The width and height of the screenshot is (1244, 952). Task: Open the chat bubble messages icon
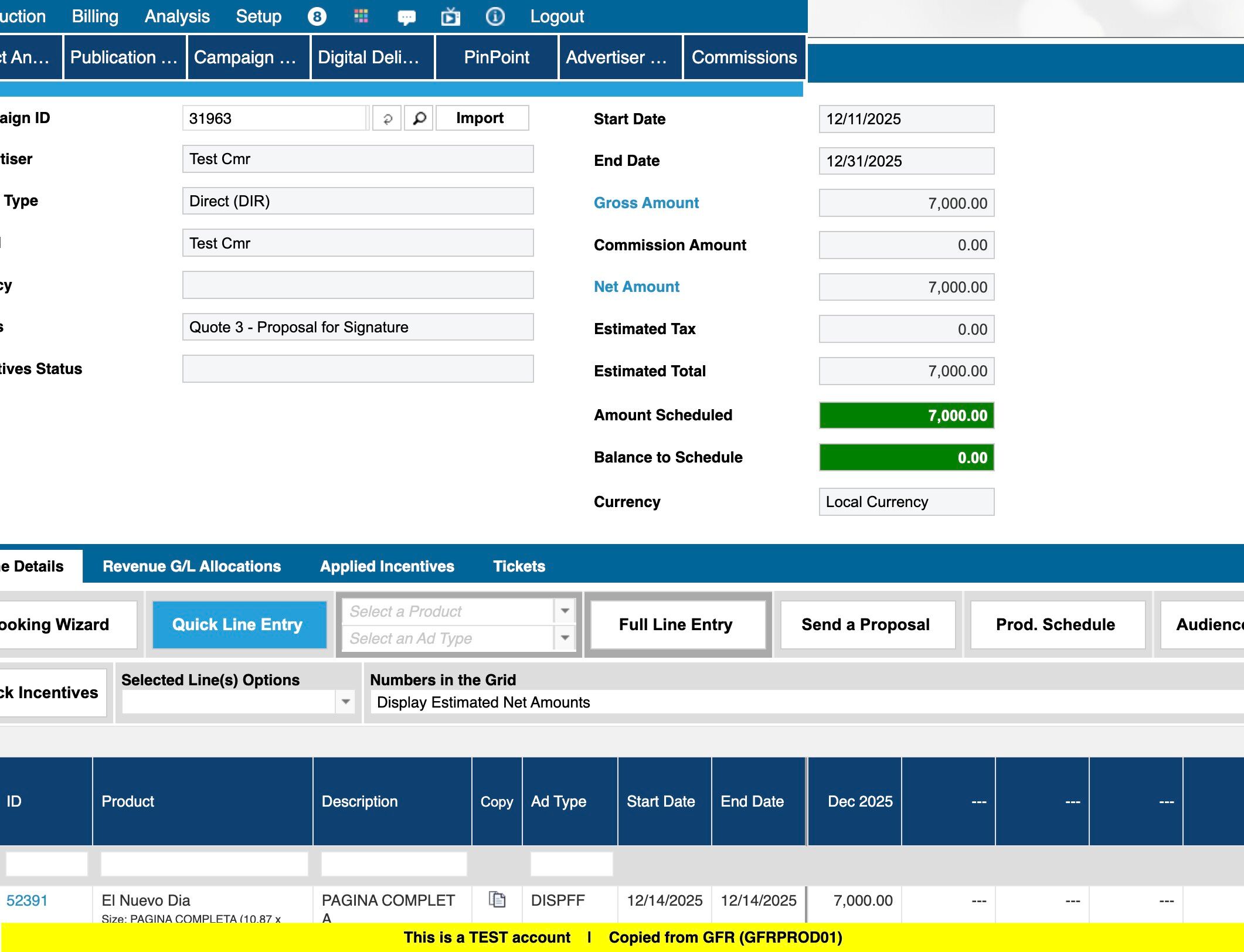[406, 17]
